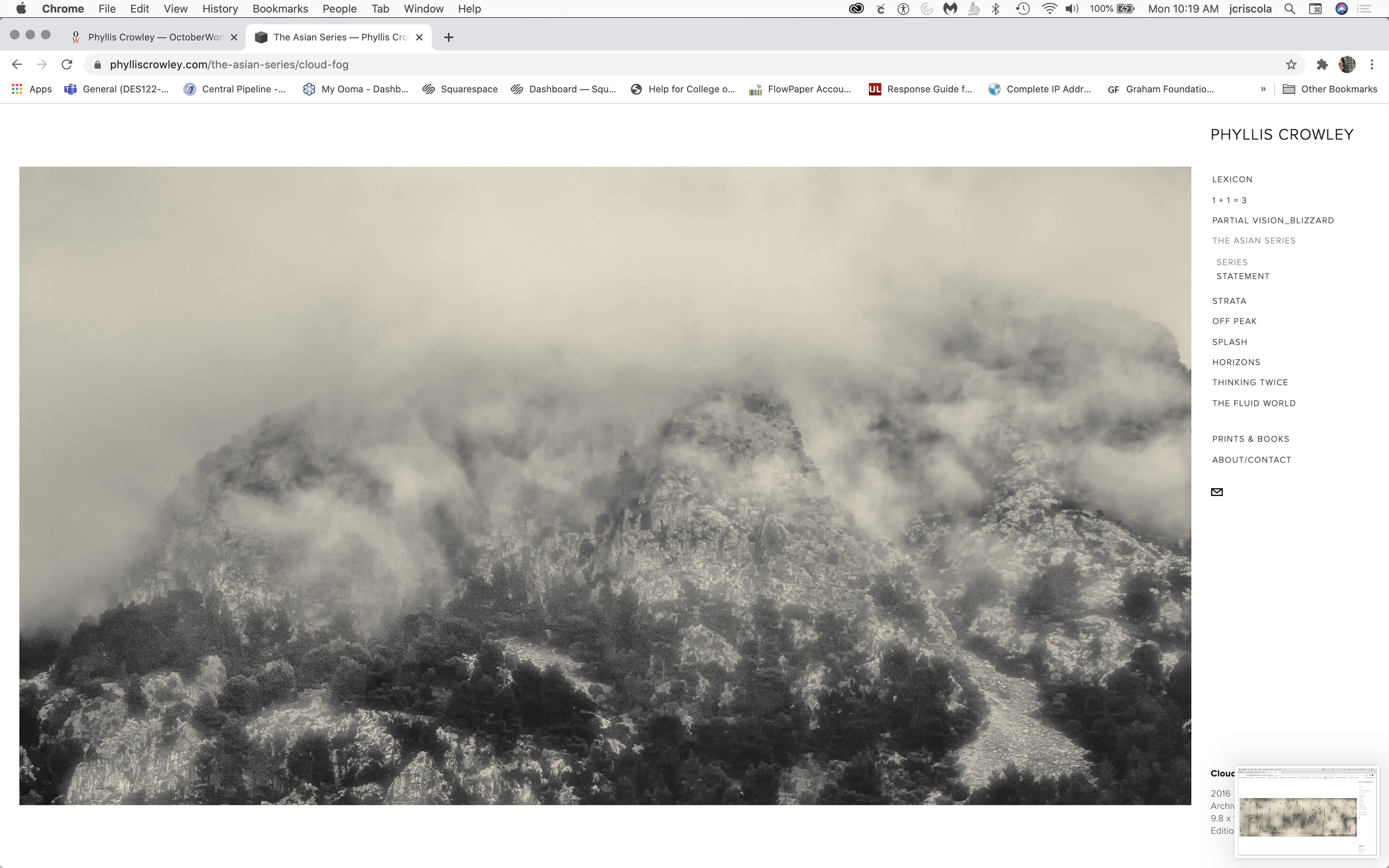The width and height of the screenshot is (1389, 868).
Task: Open LEXICON gallery link
Action: [1232, 179]
